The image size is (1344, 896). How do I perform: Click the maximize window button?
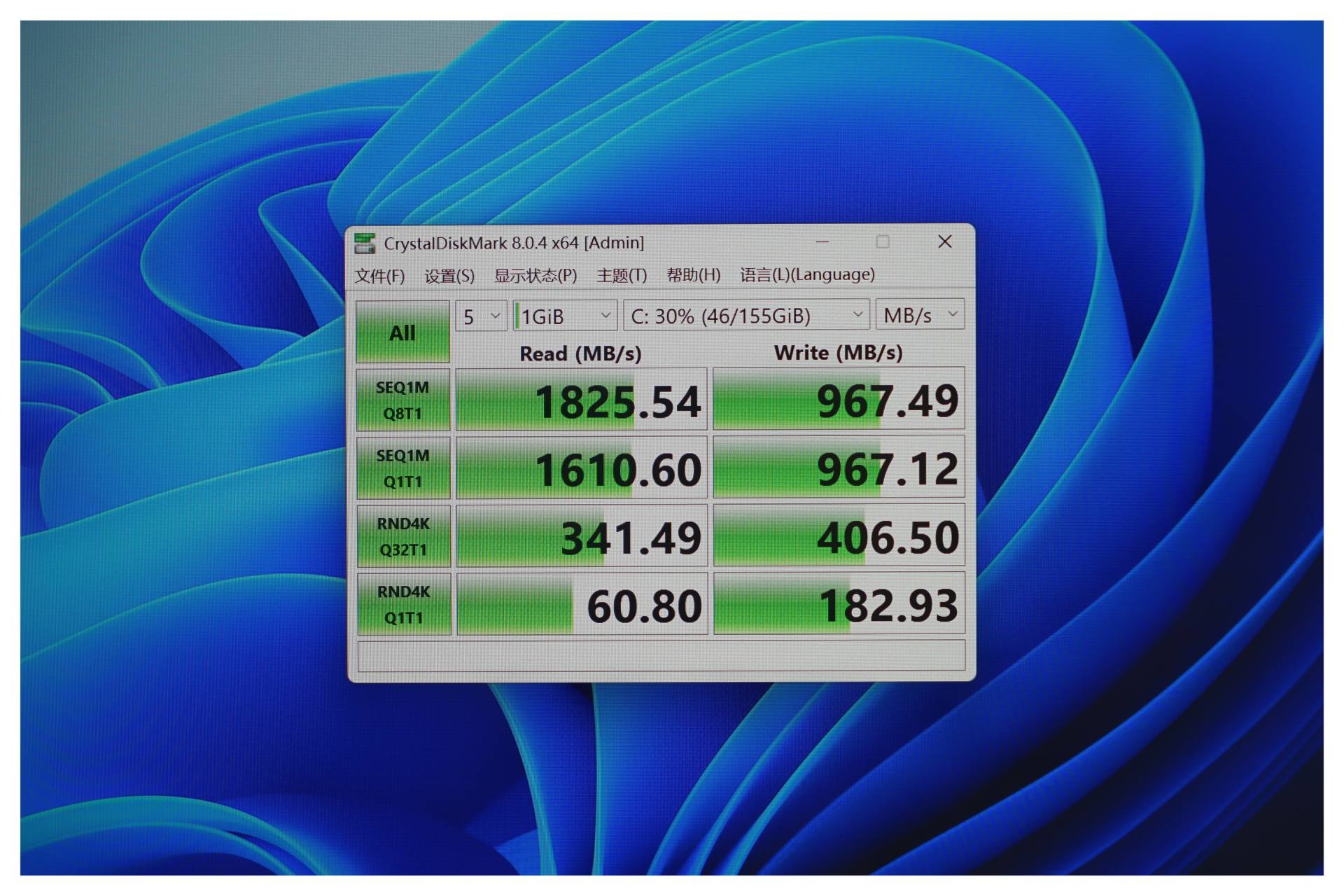(x=883, y=242)
